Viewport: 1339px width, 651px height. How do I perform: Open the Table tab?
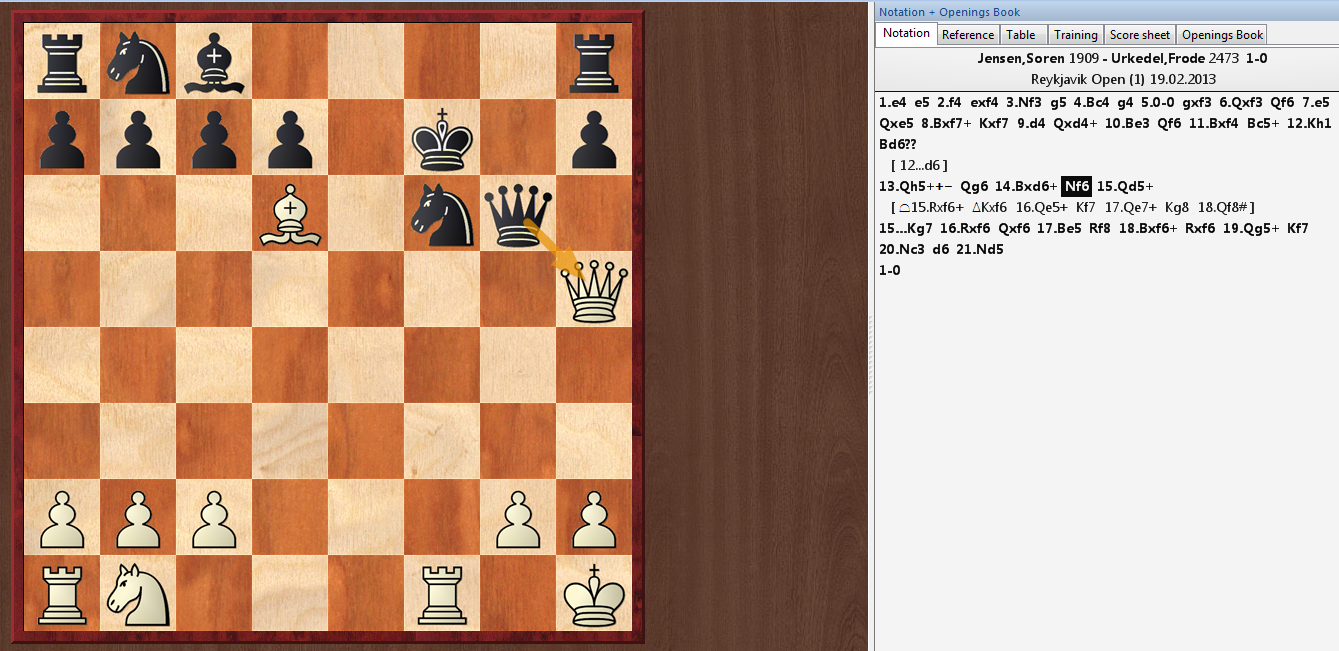tap(1020, 35)
